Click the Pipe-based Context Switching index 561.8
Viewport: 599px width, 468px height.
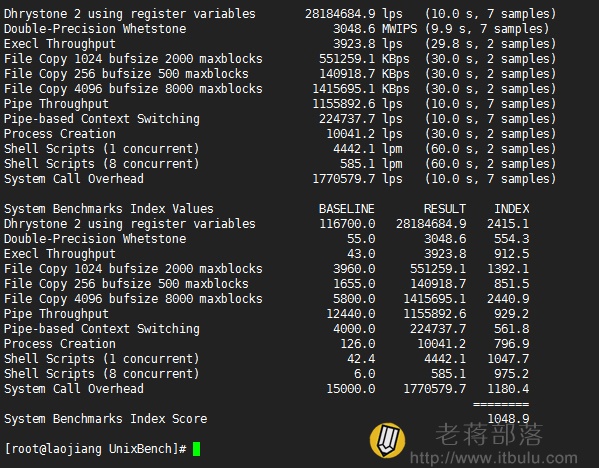(512, 329)
